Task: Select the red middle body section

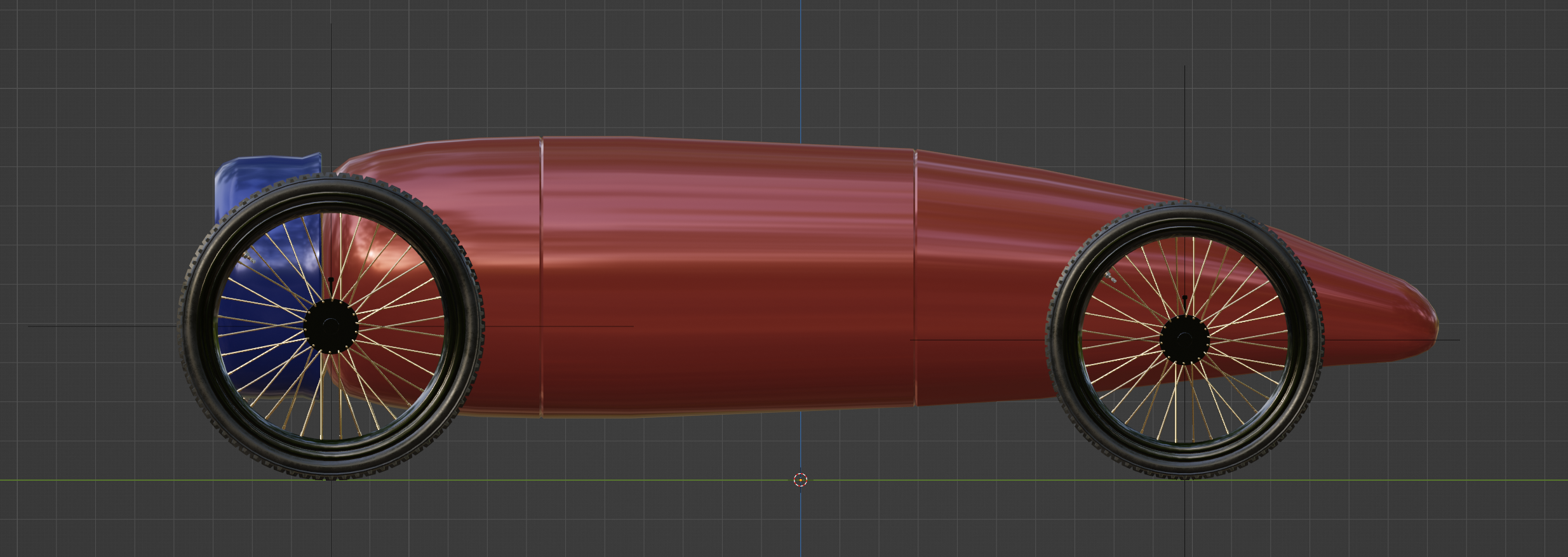Action: click(x=728, y=277)
